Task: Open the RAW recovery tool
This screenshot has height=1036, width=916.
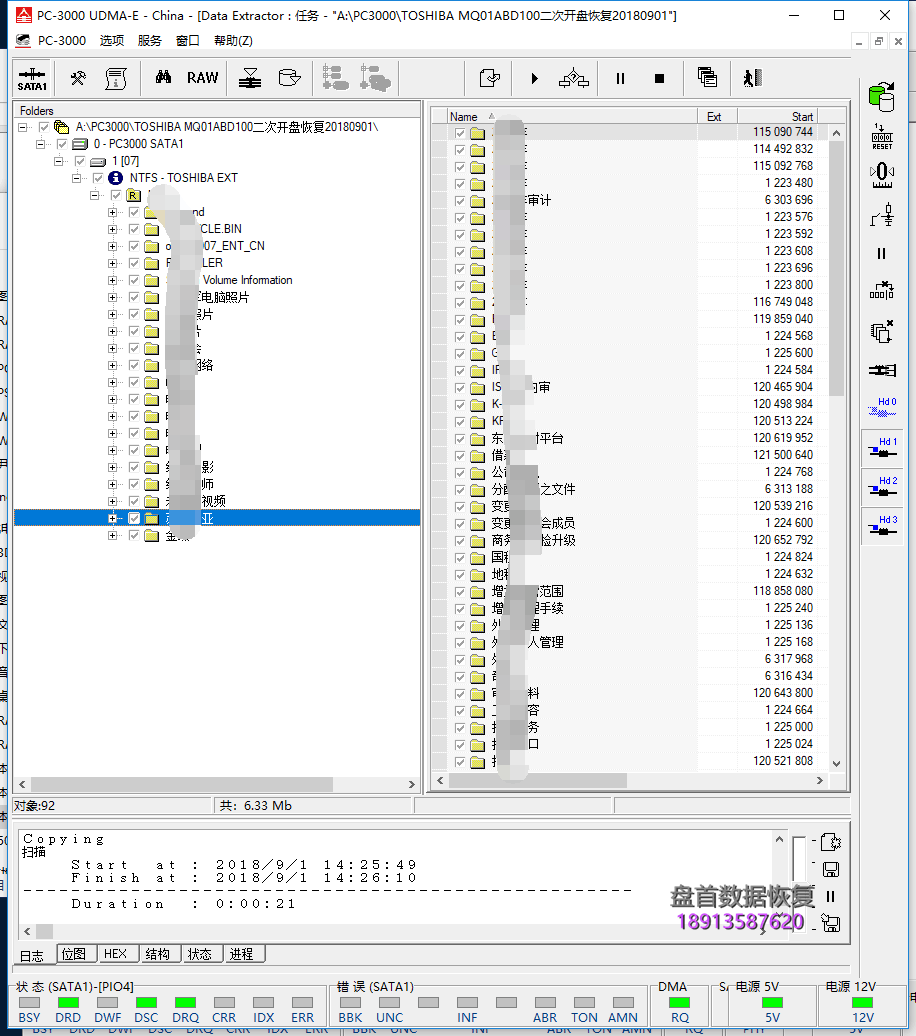Action: (x=202, y=78)
